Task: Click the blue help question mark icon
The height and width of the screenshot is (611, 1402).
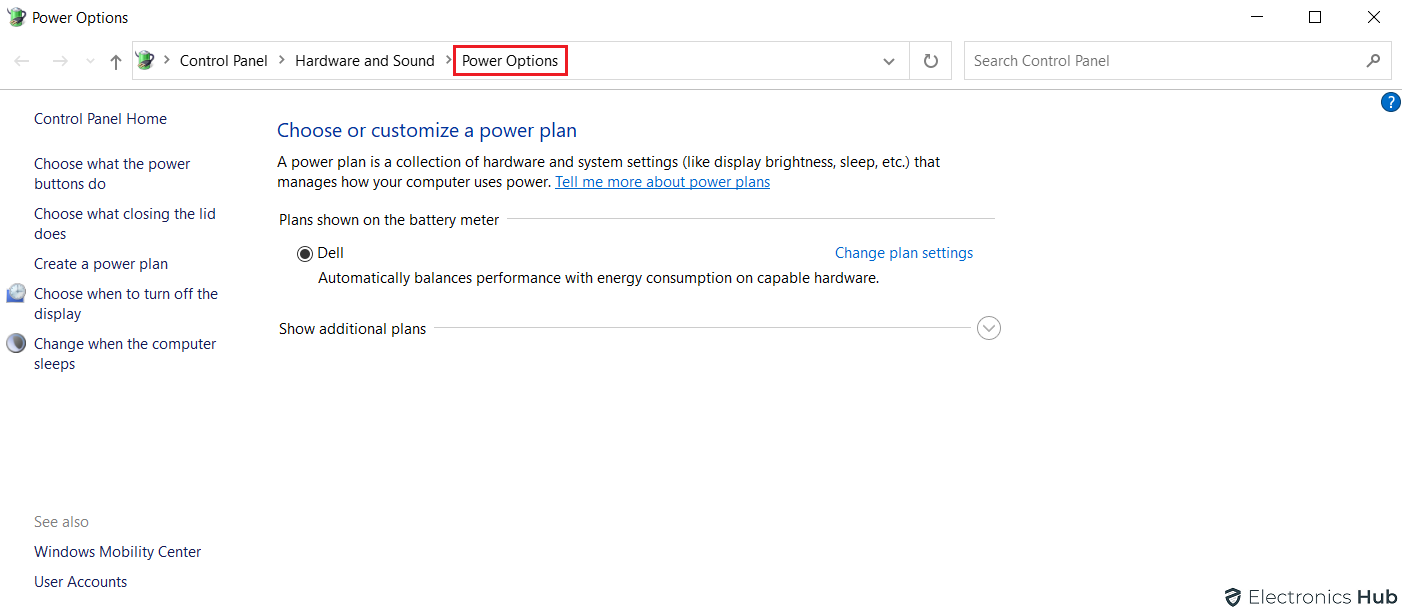Action: coord(1390,102)
